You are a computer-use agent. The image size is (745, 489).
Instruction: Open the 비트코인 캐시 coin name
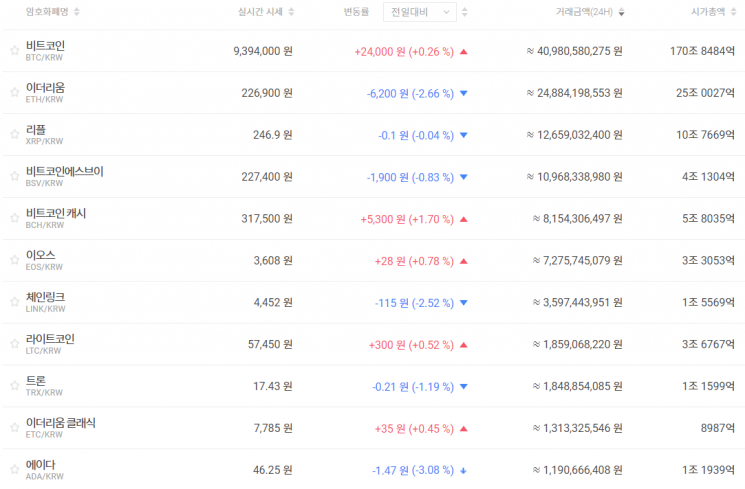click(56, 213)
